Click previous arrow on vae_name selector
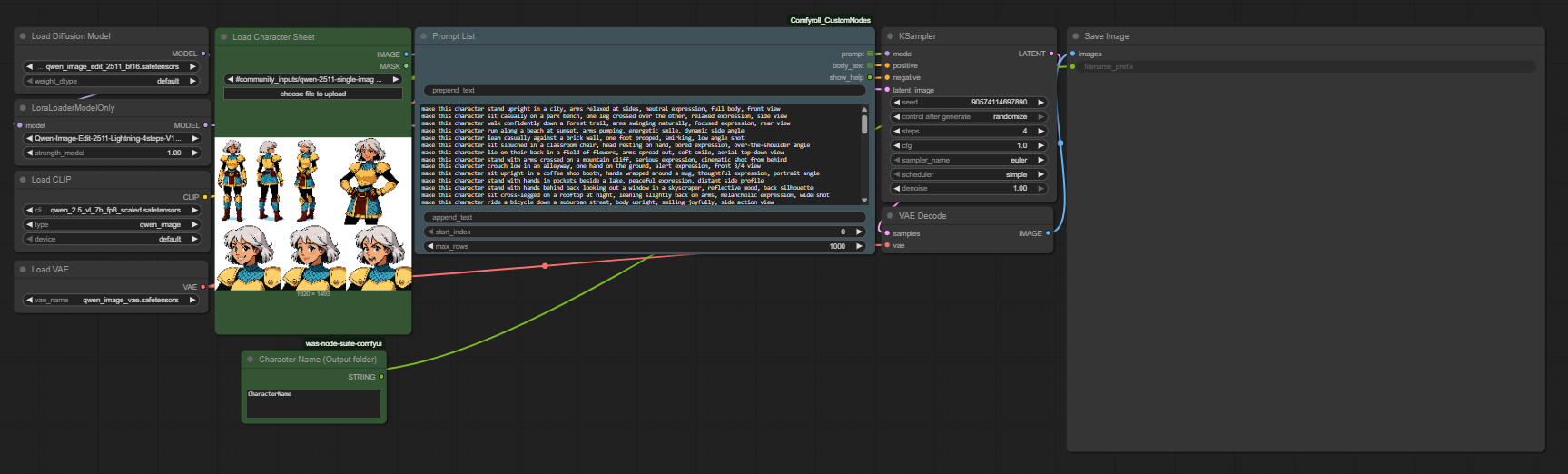This screenshot has height=474, width=1568. coord(29,300)
